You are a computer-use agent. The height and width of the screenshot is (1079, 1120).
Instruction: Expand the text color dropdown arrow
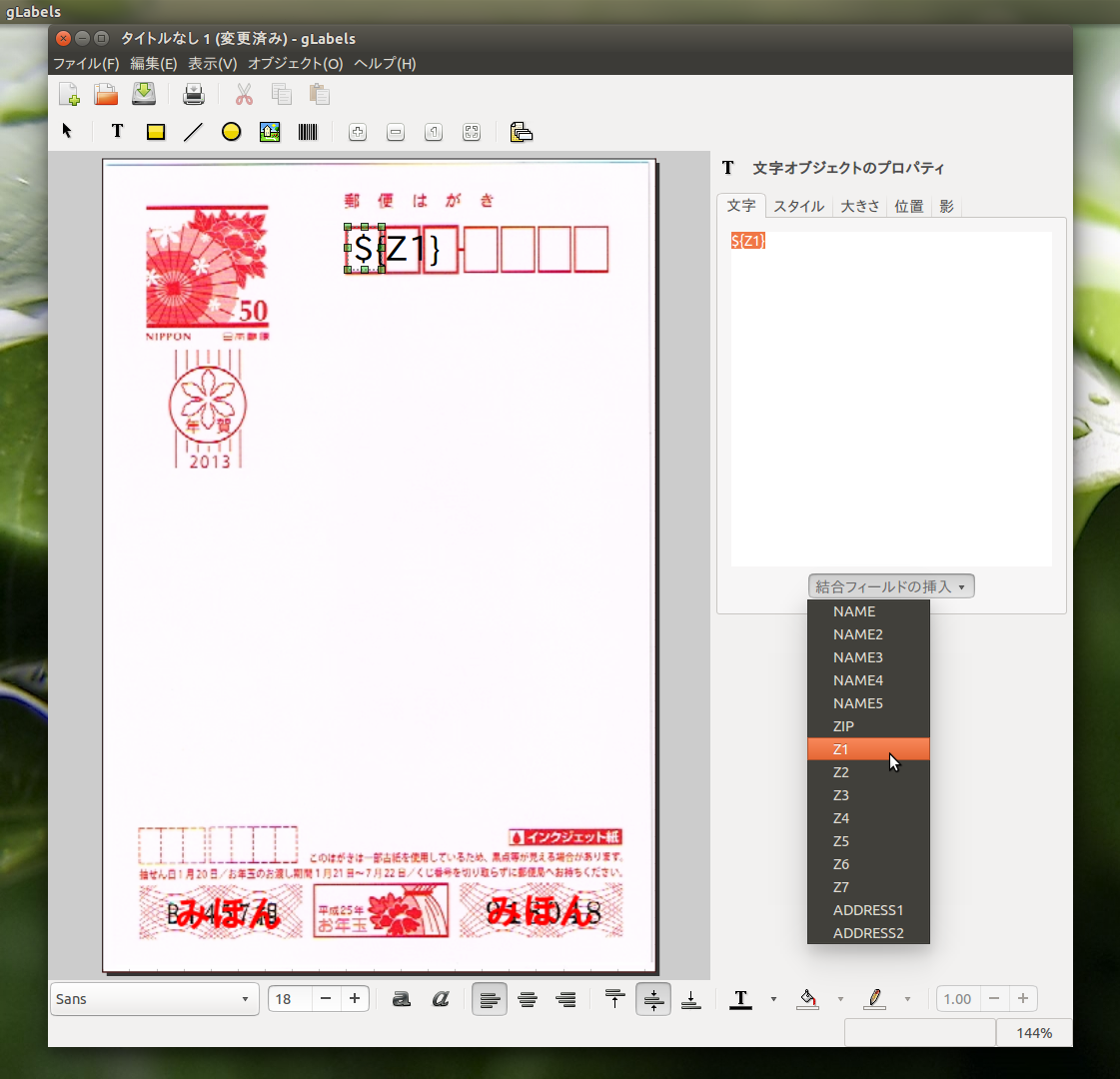[773, 999]
